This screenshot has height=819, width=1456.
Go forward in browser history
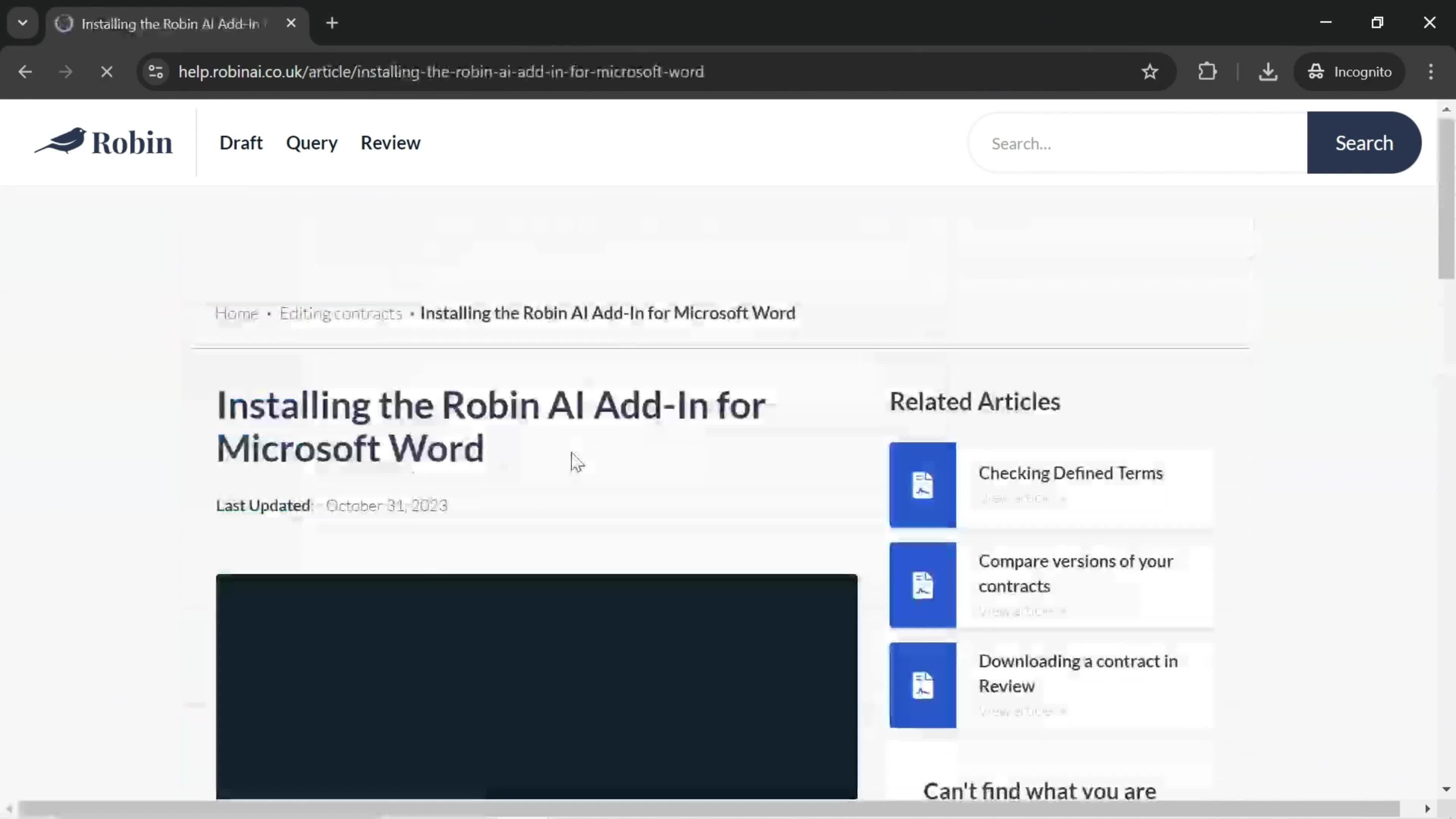(x=66, y=72)
